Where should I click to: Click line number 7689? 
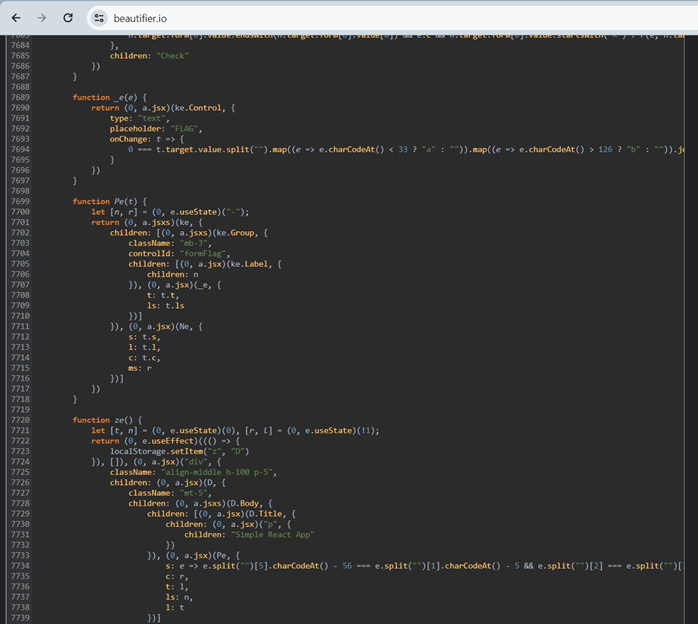(x=20, y=97)
